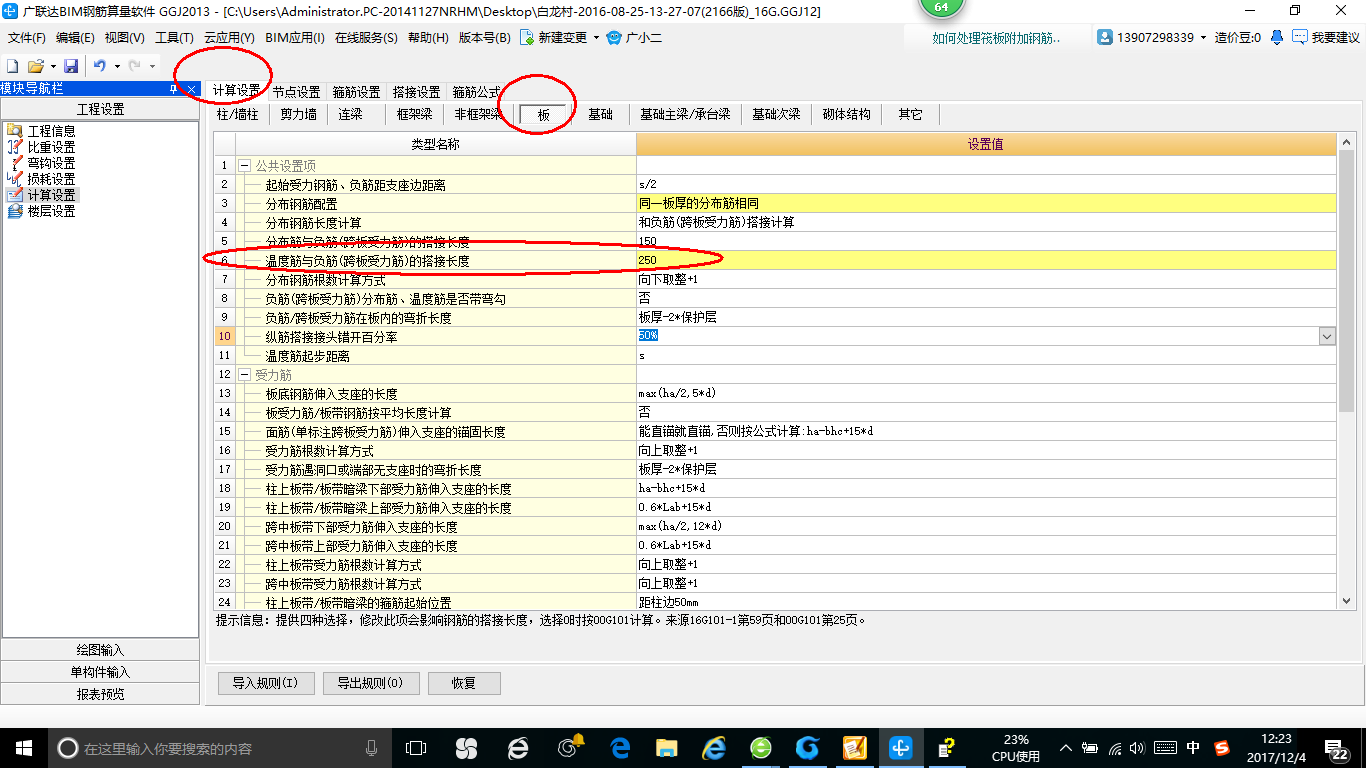The width and height of the screenshot is (1366, 768).
Task: Select 工程信息 in the navigation list
Action: (x=51, y=131)
